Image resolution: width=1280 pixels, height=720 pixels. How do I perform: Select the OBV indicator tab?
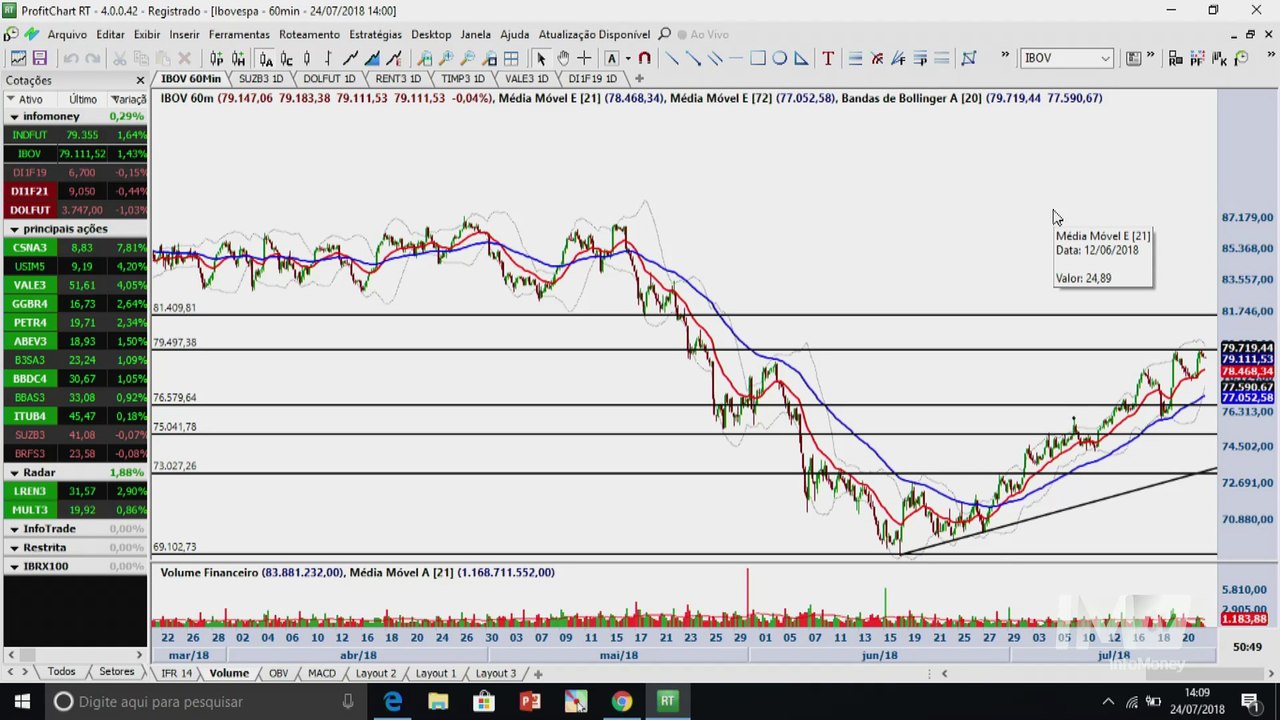[278, 673]
